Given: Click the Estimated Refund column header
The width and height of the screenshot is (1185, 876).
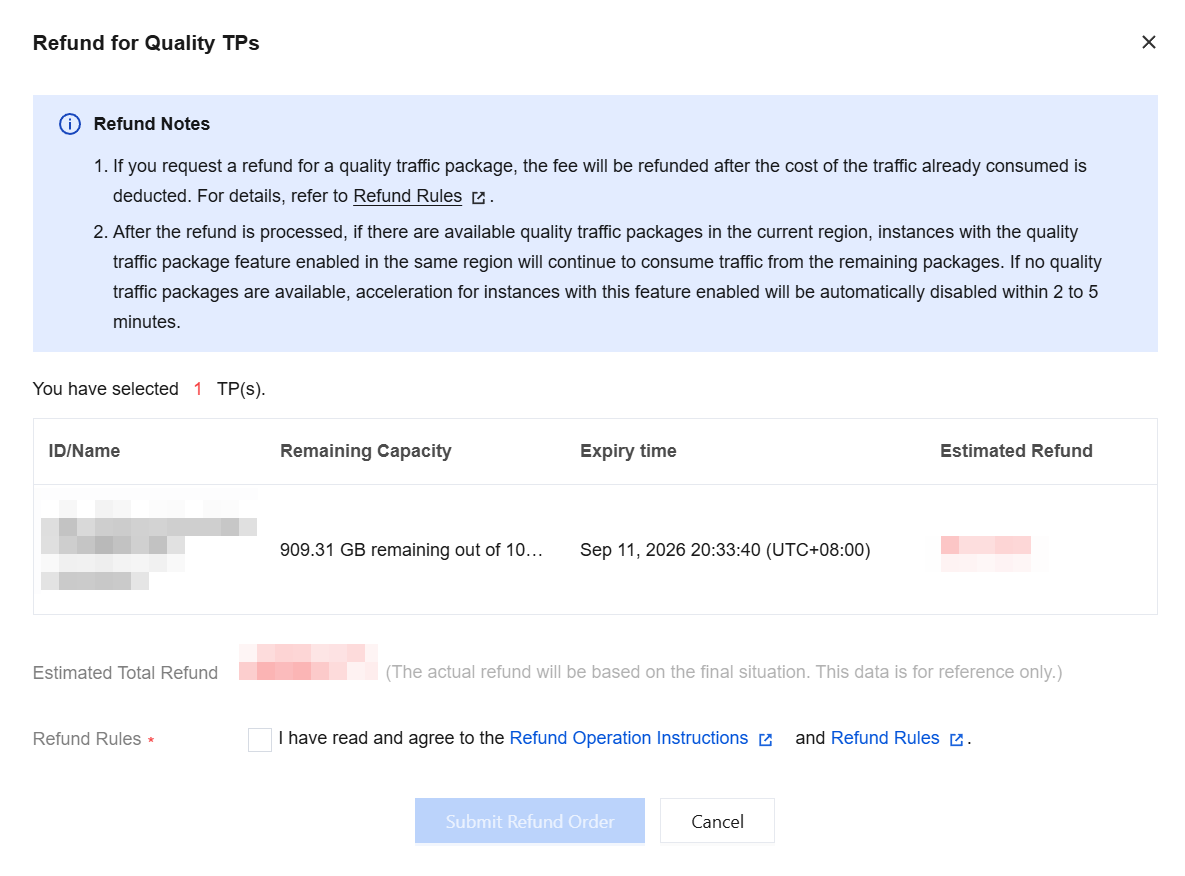Looking at the screenshot, I should [x=1016, y=451].
